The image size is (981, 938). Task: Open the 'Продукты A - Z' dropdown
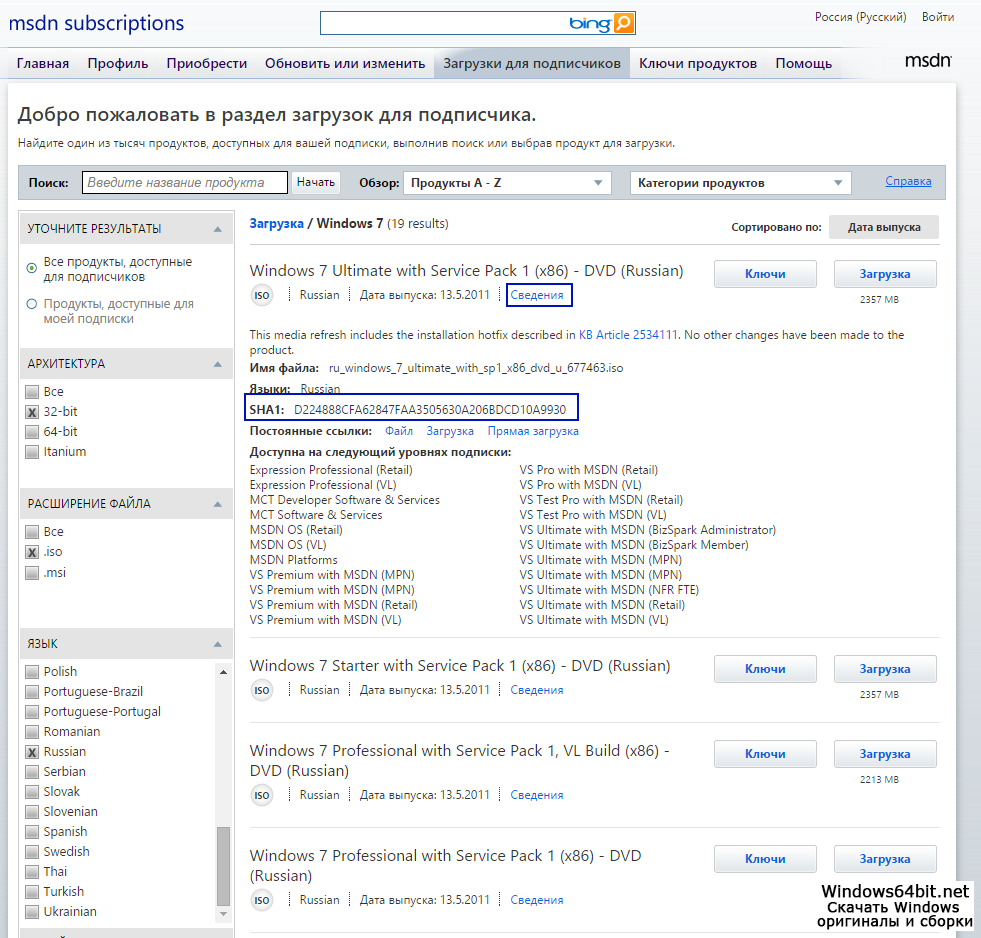click(507, 183)
